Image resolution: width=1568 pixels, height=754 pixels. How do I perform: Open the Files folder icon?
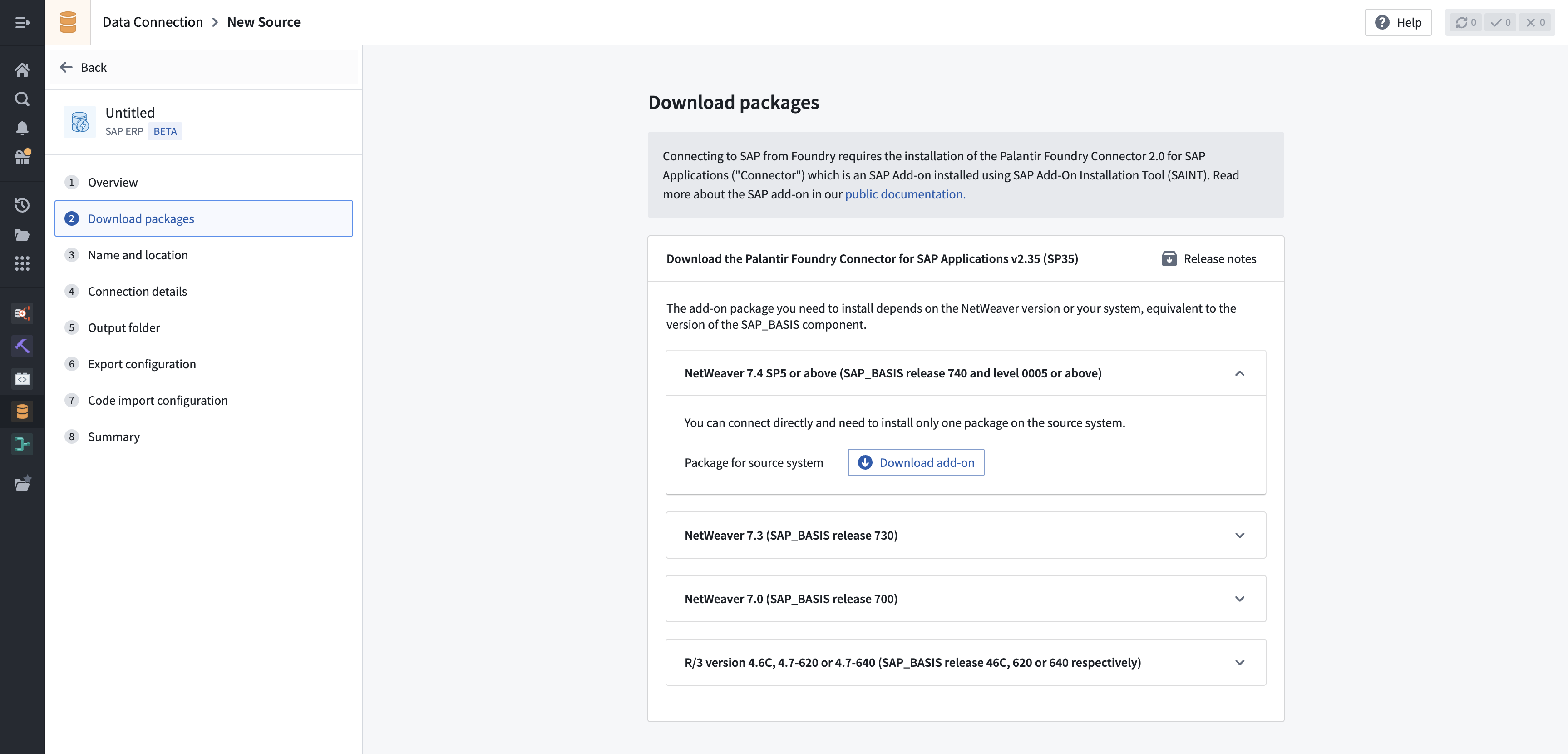23,234
